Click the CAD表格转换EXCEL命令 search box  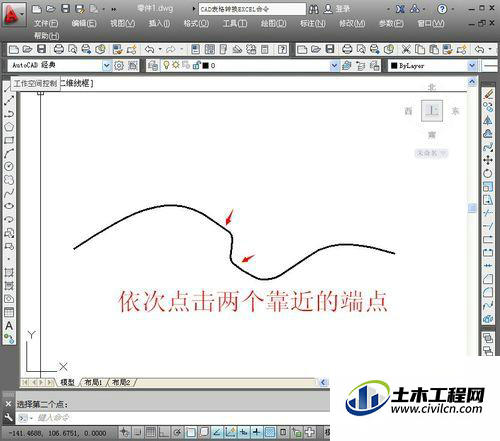coord(252,9)
